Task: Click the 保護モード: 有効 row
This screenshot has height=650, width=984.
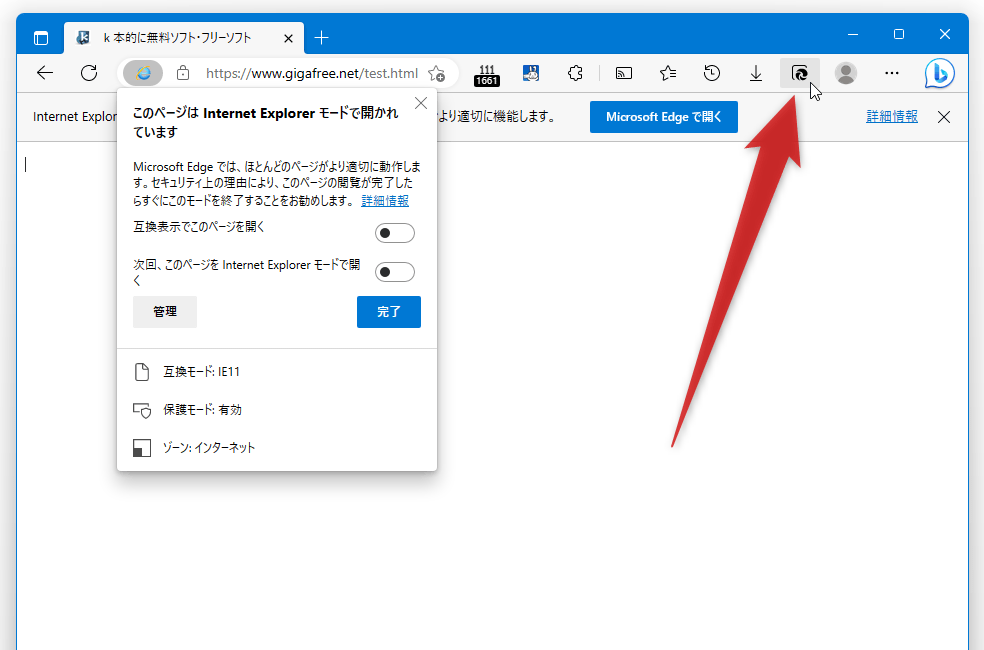Action: tap(277, 410)
